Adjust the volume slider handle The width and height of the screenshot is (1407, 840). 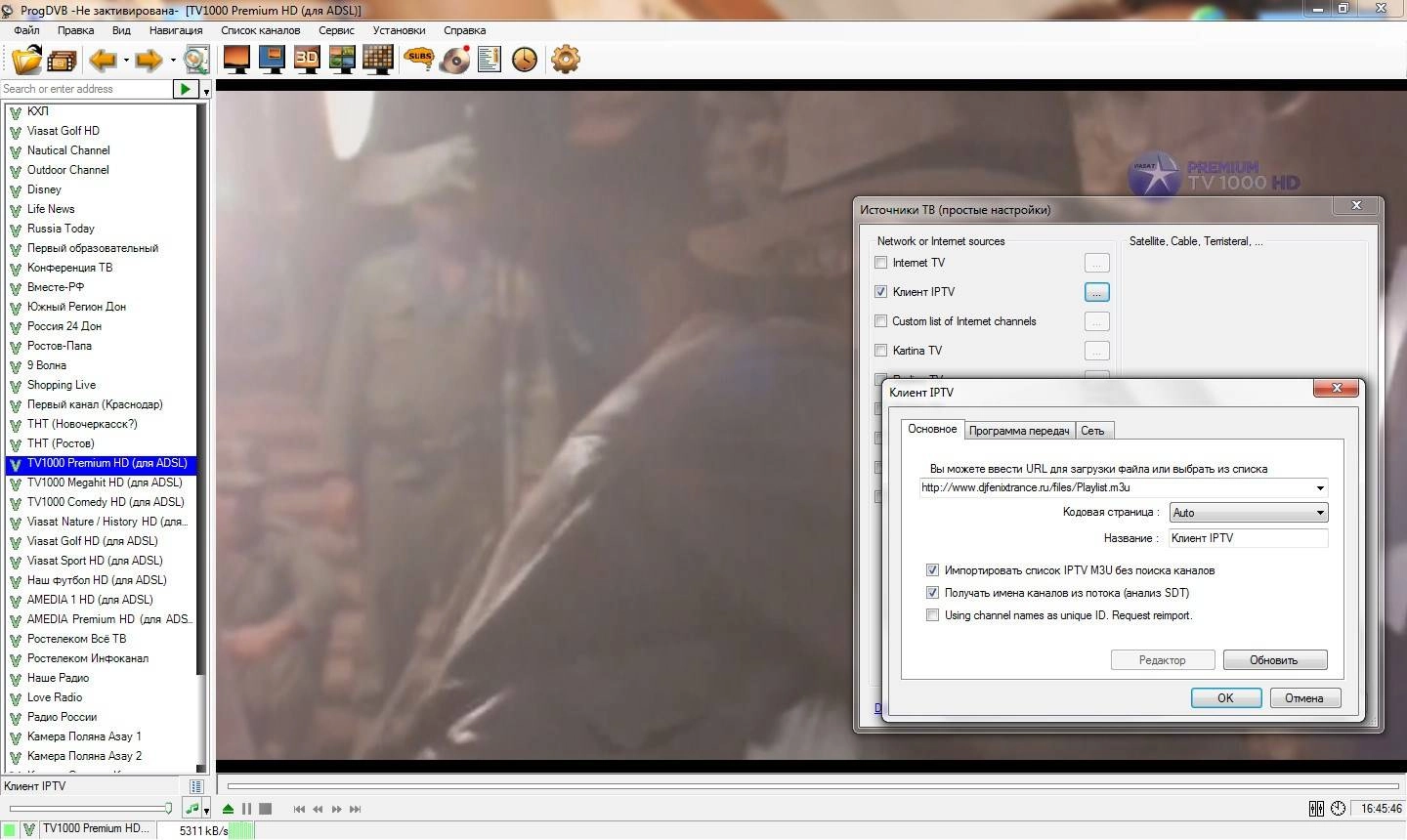tap(168, 809)
